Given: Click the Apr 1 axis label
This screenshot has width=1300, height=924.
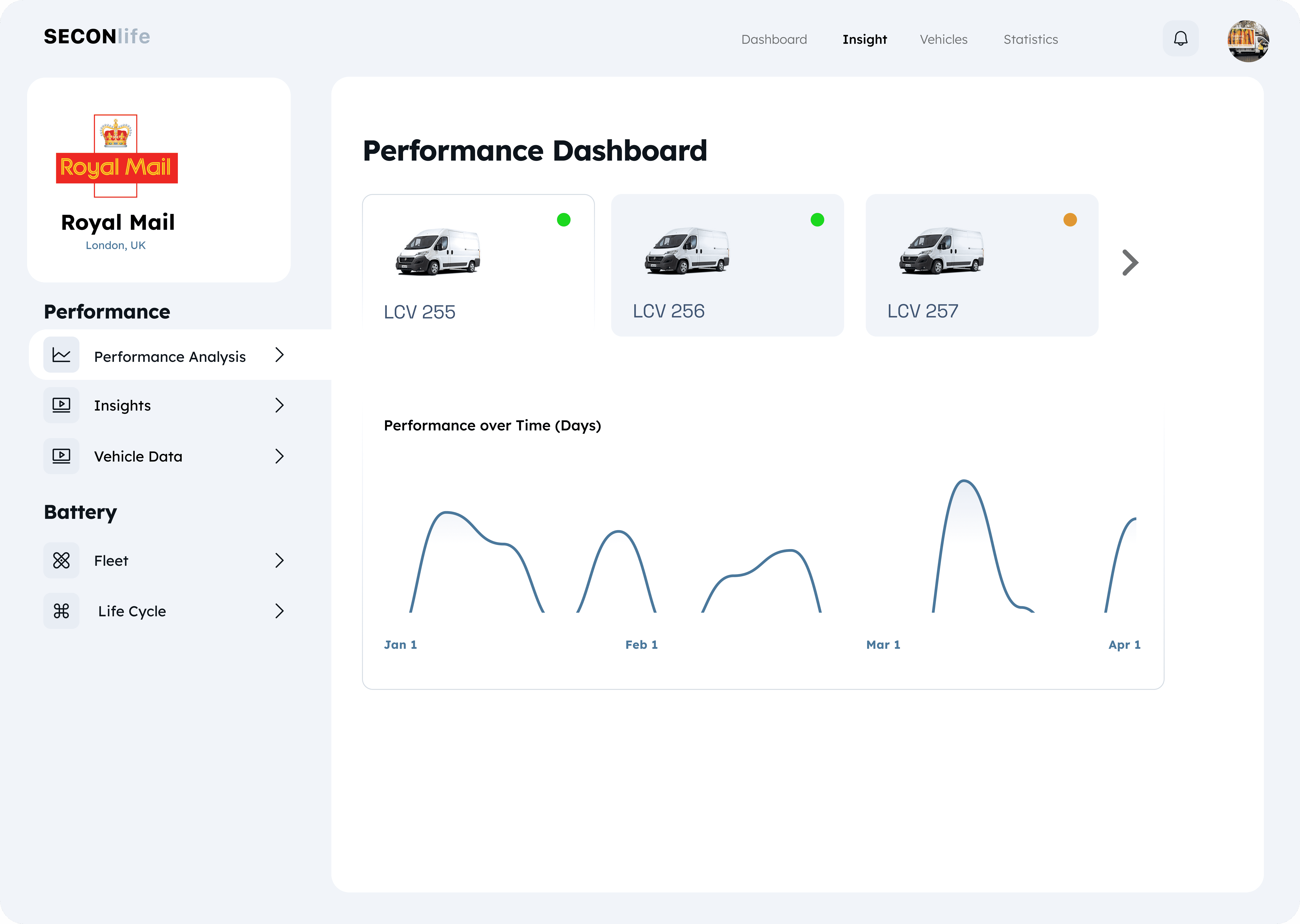Looking at the screenshot, I should (1125, 645).
